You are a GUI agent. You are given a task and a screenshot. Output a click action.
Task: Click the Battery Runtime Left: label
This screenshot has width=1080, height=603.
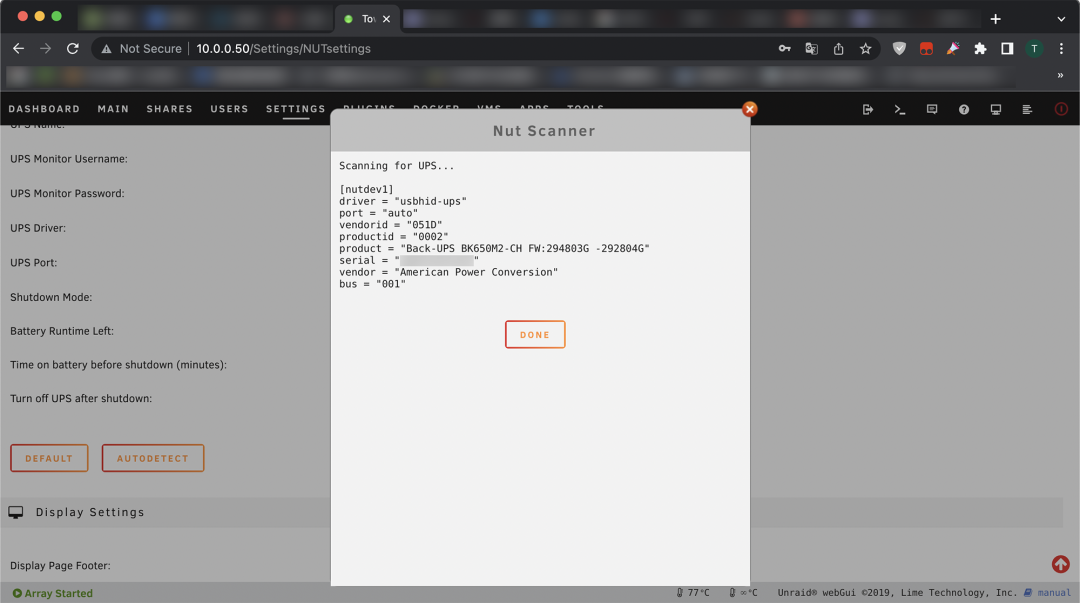coord(62,331)
